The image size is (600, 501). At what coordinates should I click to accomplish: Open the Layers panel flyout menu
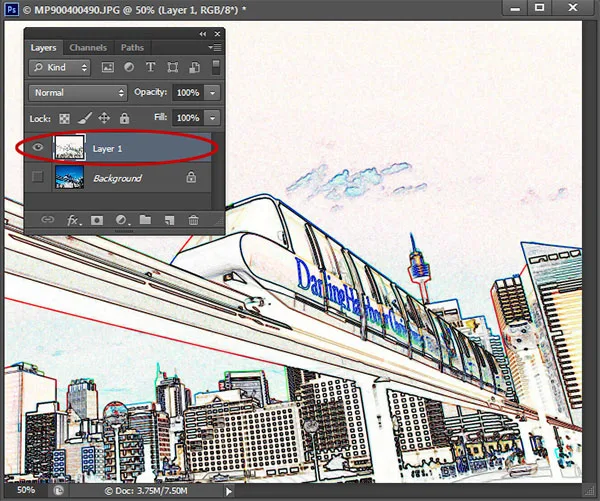215,47
